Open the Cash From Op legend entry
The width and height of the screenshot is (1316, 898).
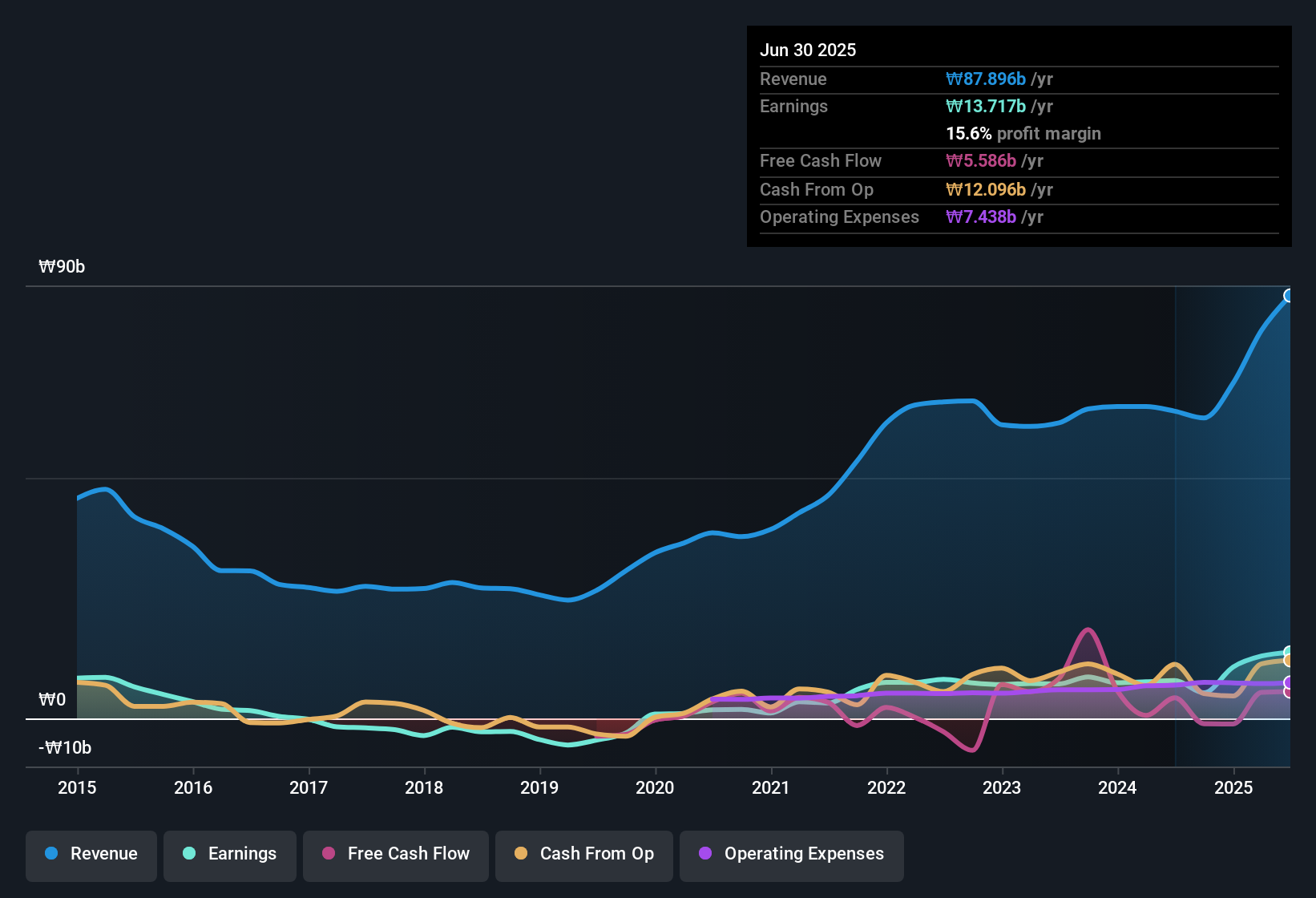pos(583,854)
